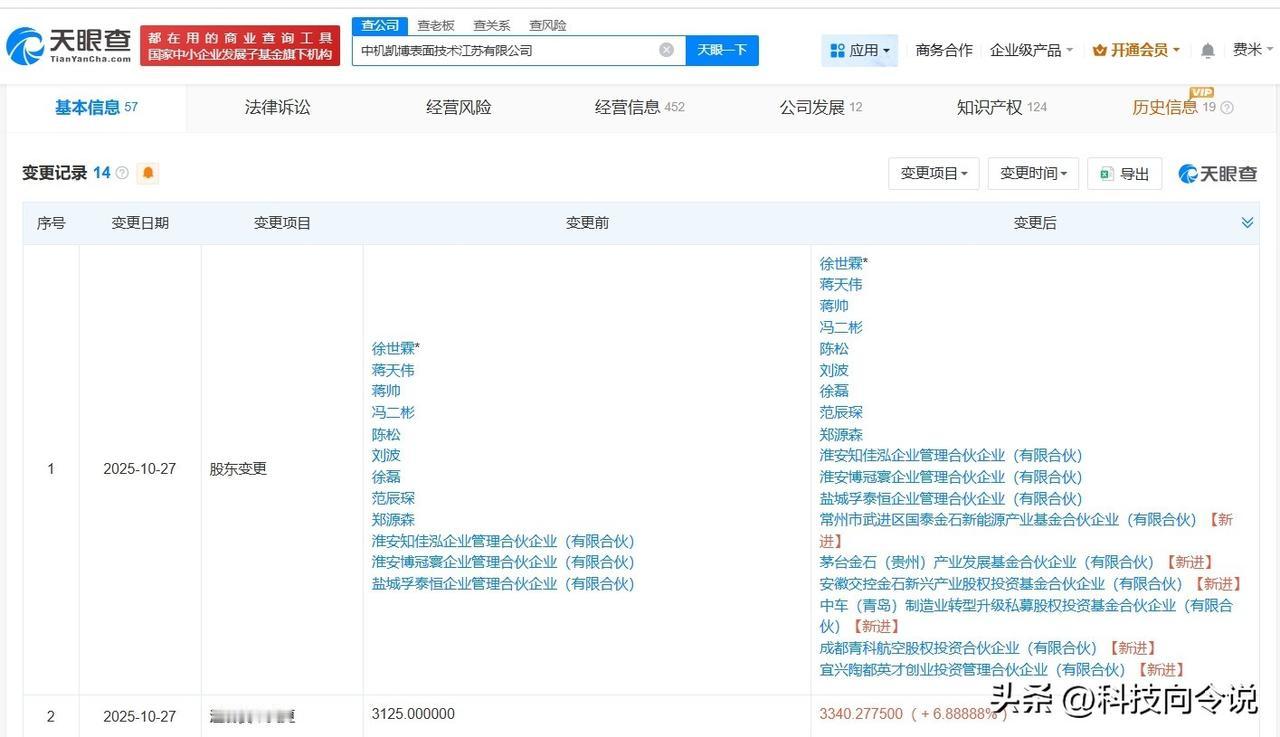Image resolution: width=1280 pixels, height=737 pixels.
Task: Click the 商务合作 menu item
Action: point(943,49)
